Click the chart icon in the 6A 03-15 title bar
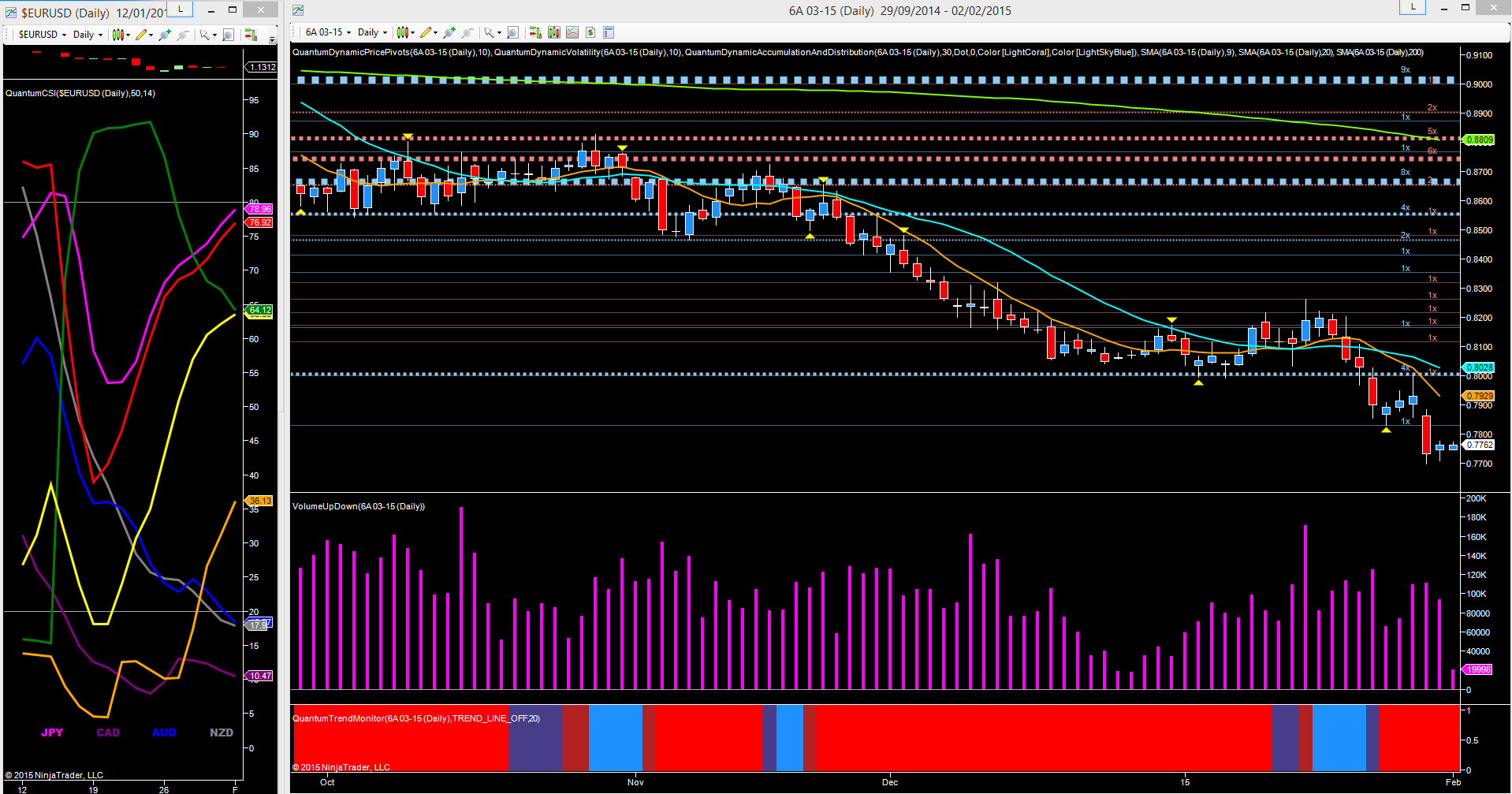Image resolution: width=1512 pixels, height=794 pixels. [x=298, y=10]
